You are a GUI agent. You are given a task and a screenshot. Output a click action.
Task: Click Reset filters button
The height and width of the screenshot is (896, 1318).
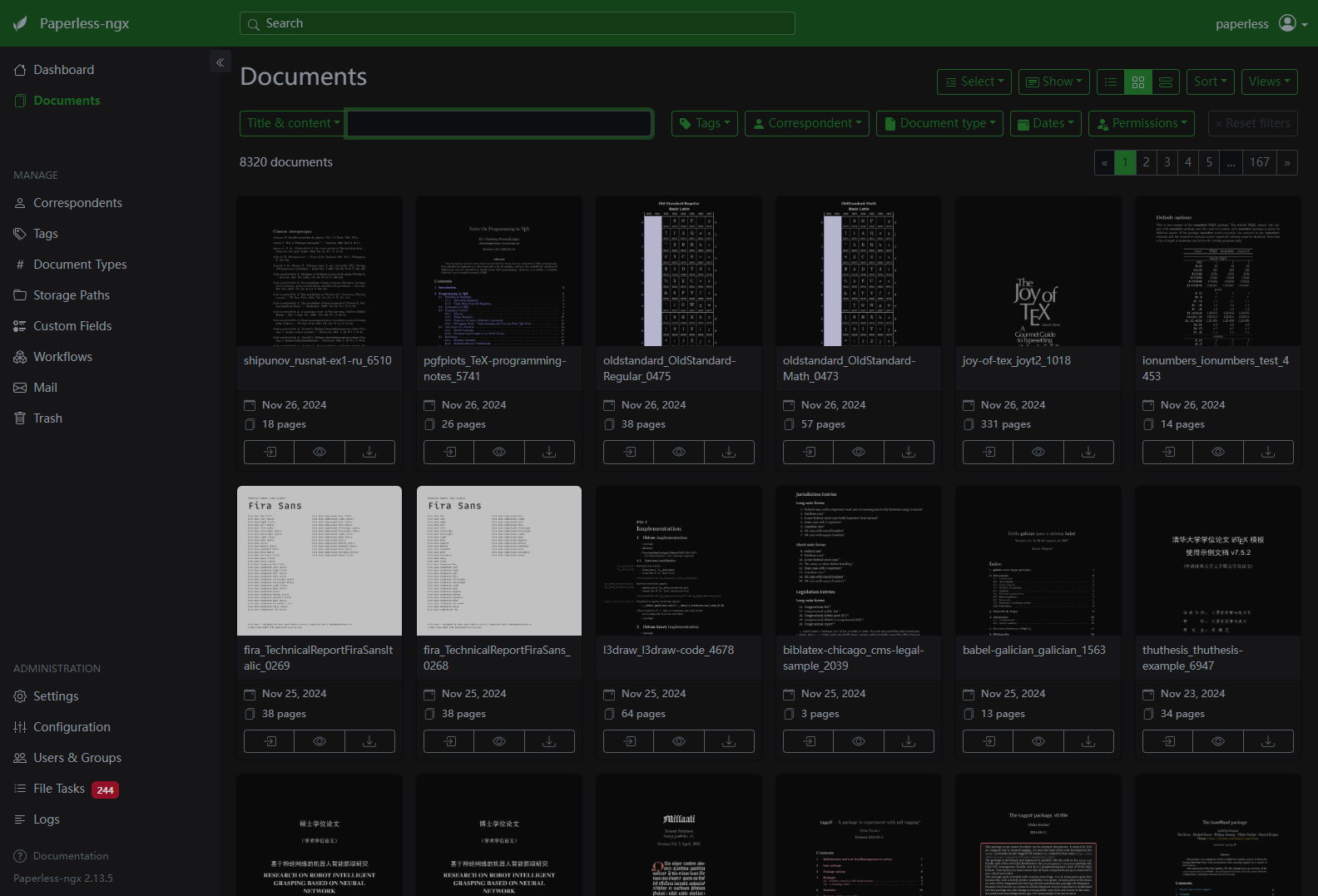coord(1253,123)
